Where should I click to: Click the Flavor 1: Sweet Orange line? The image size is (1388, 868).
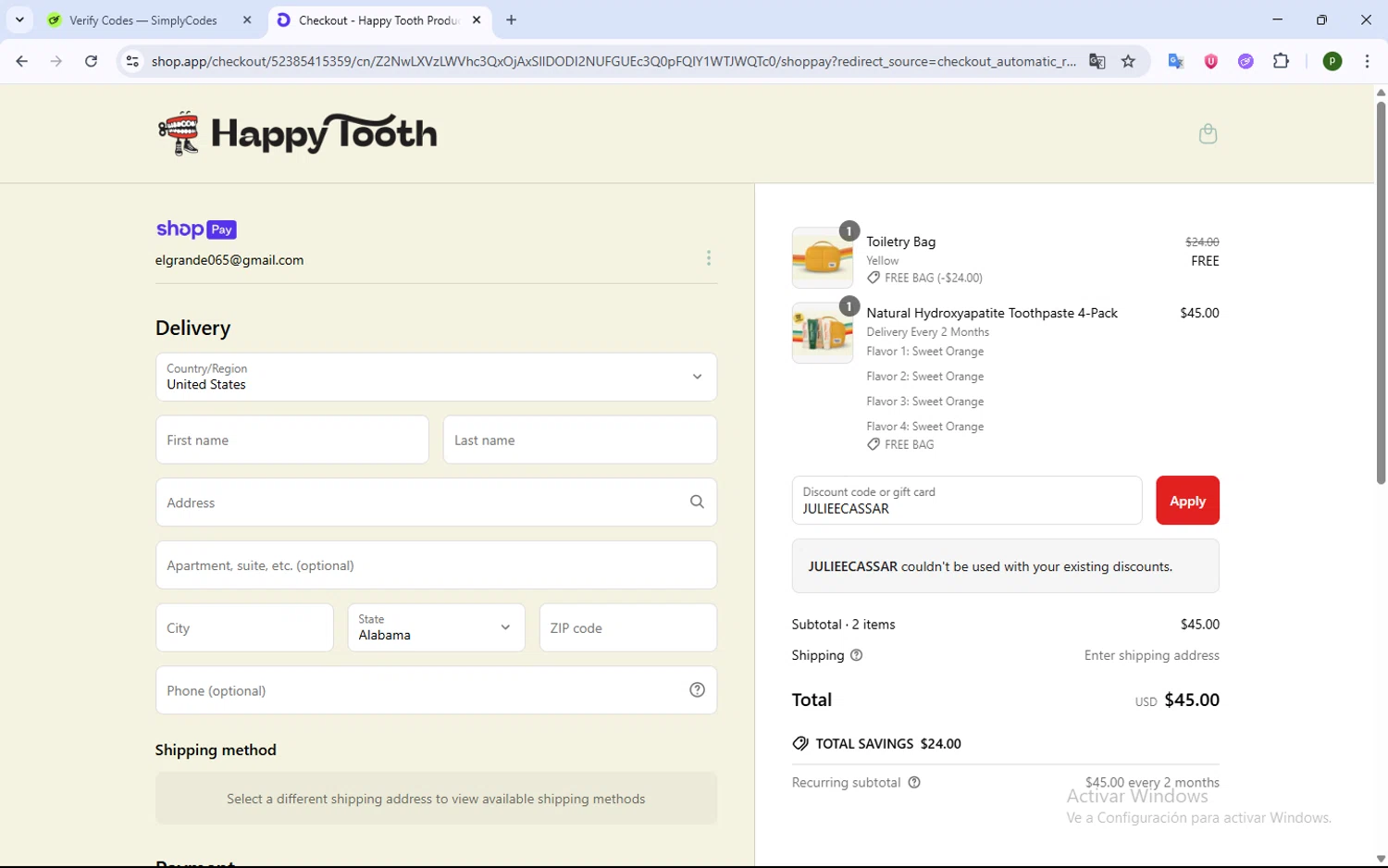click(925, 352)
